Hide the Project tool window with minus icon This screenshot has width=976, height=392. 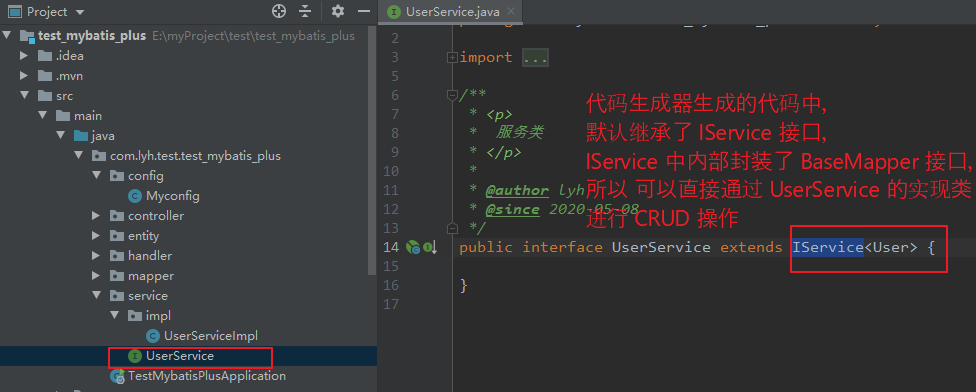pyautogui.click(x=364, y=11)
